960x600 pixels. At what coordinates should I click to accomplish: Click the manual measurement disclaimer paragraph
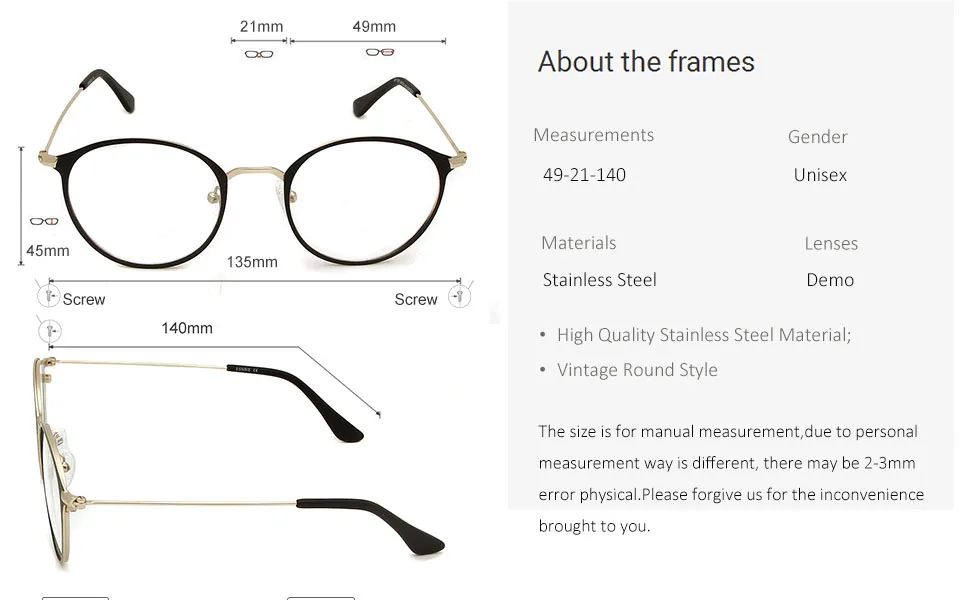(x=731, y=478)
